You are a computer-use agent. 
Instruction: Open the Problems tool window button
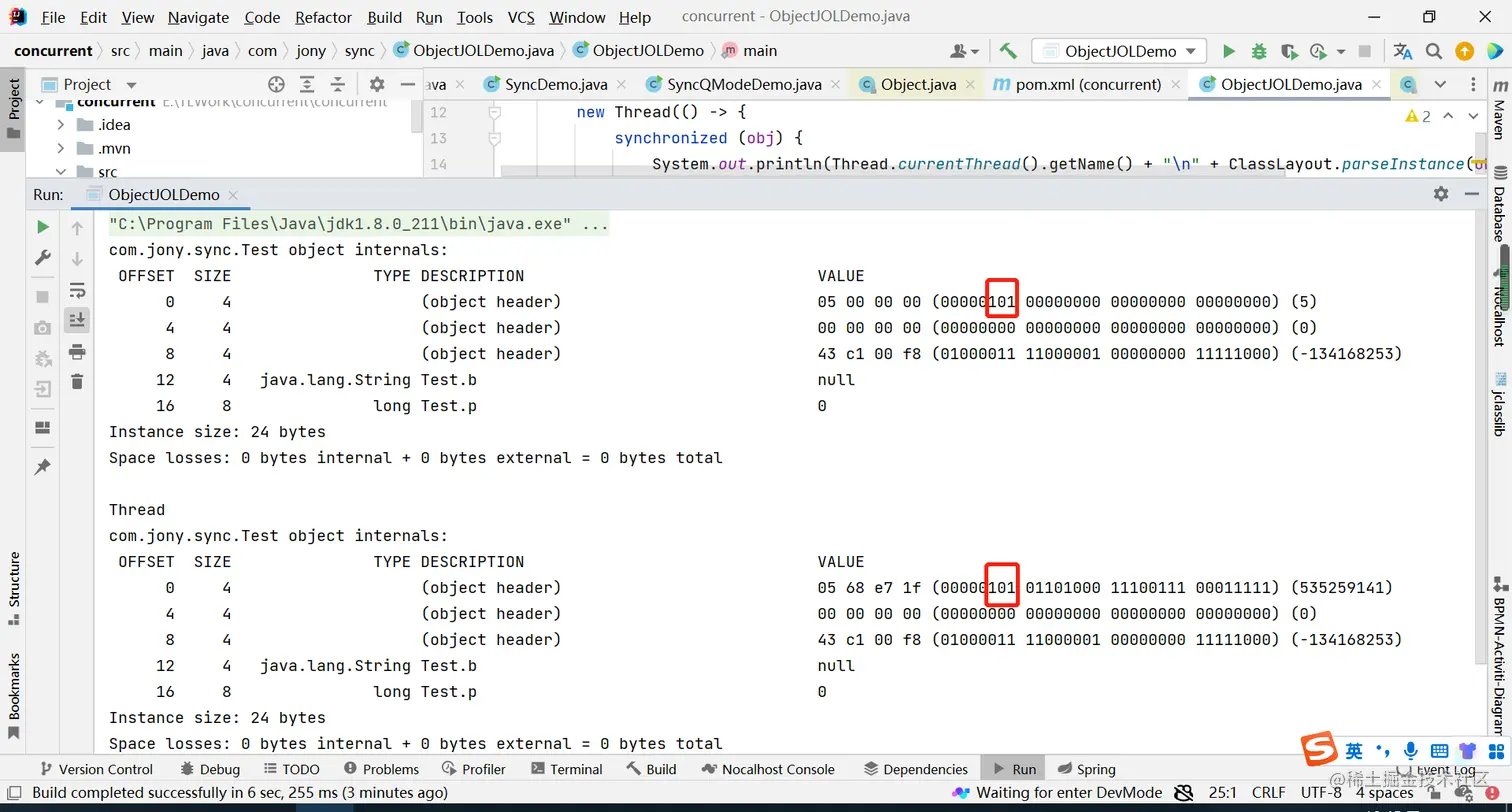tap(381, 769)
